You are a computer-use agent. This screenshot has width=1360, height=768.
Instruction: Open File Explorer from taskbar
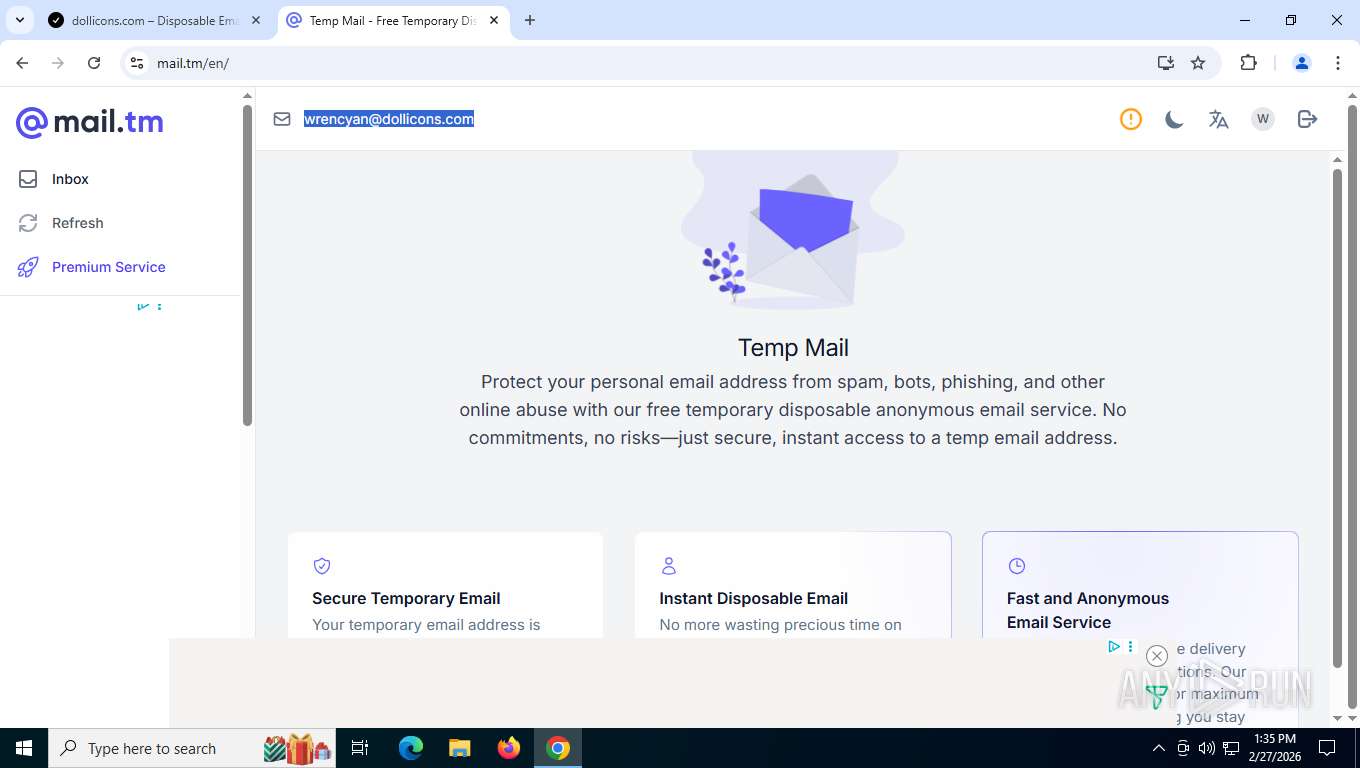459,748
